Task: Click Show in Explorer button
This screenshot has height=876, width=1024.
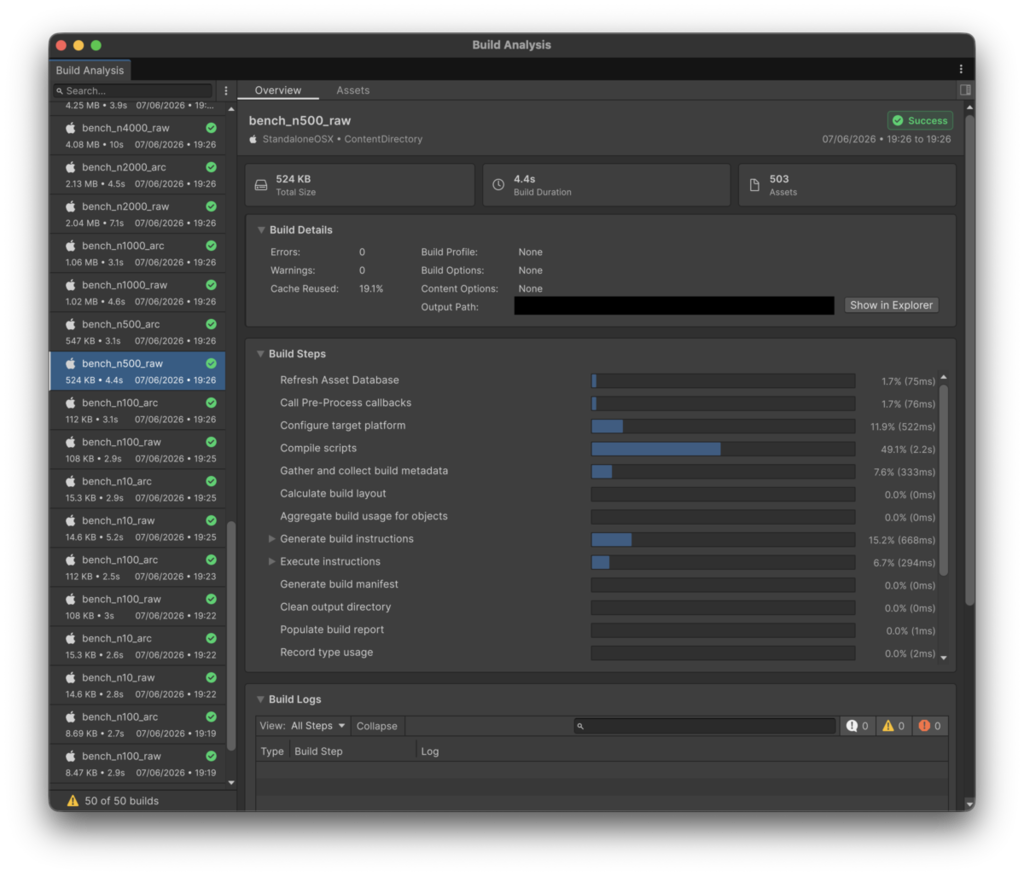Action: (x=891, y=305)
